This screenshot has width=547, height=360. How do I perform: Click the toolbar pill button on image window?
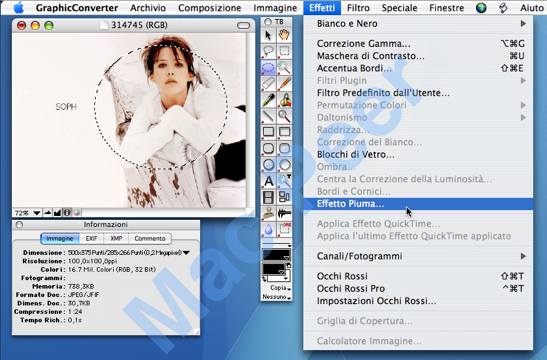pyautogui.click(x=243, y=25)
